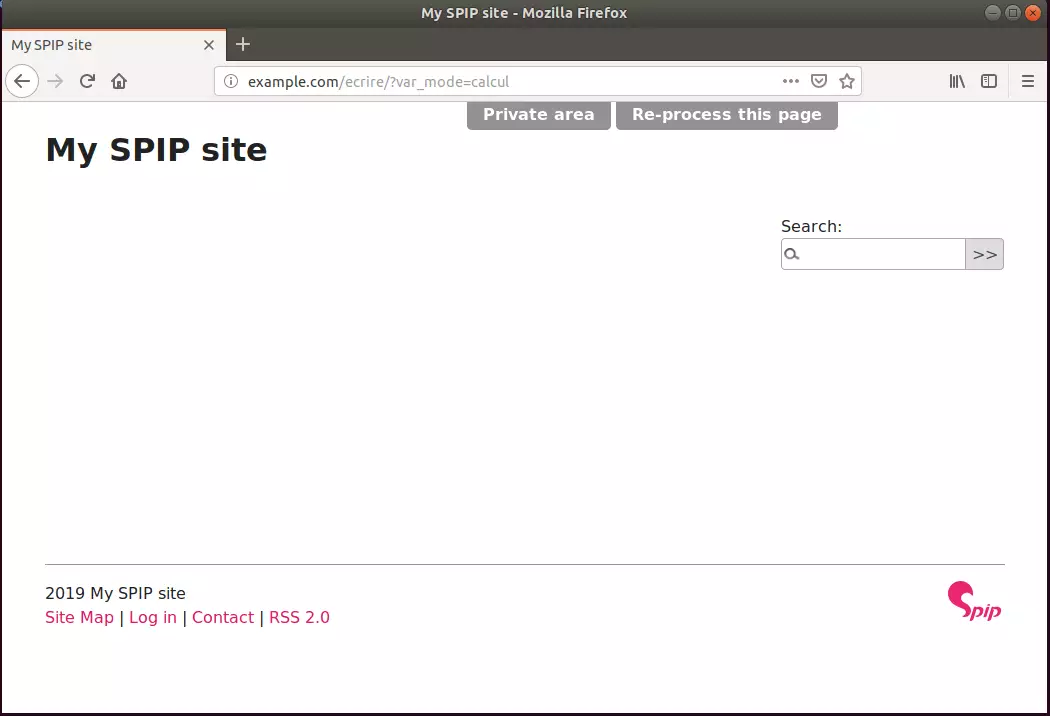Click the SPIP logo in footer
Viewport: 1050px width, 716px height.
coord(974,600)
